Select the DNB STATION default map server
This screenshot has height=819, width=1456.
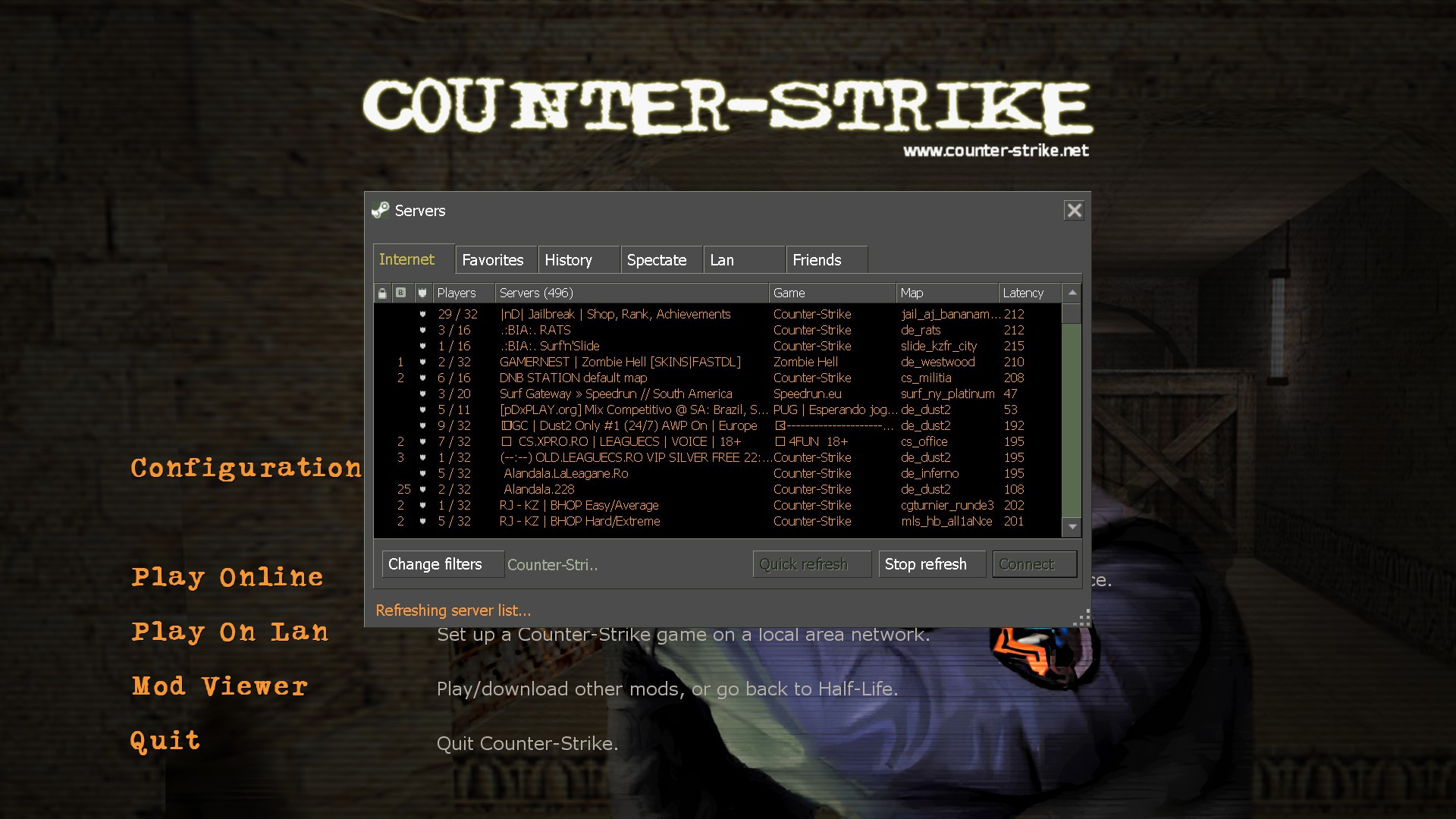573,378
